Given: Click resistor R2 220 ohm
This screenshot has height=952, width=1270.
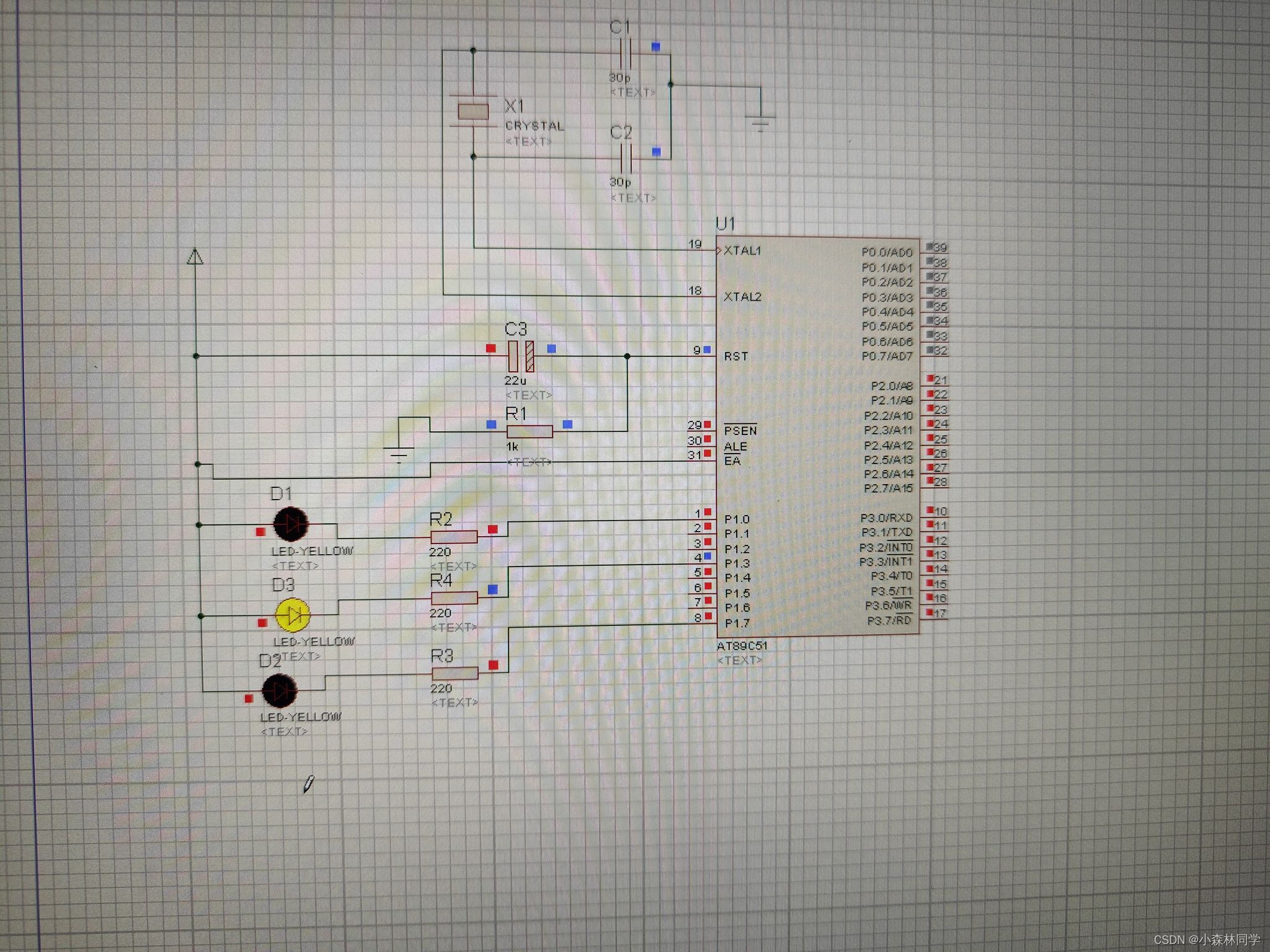Looking at the screenshot, I should coord(454,537).
